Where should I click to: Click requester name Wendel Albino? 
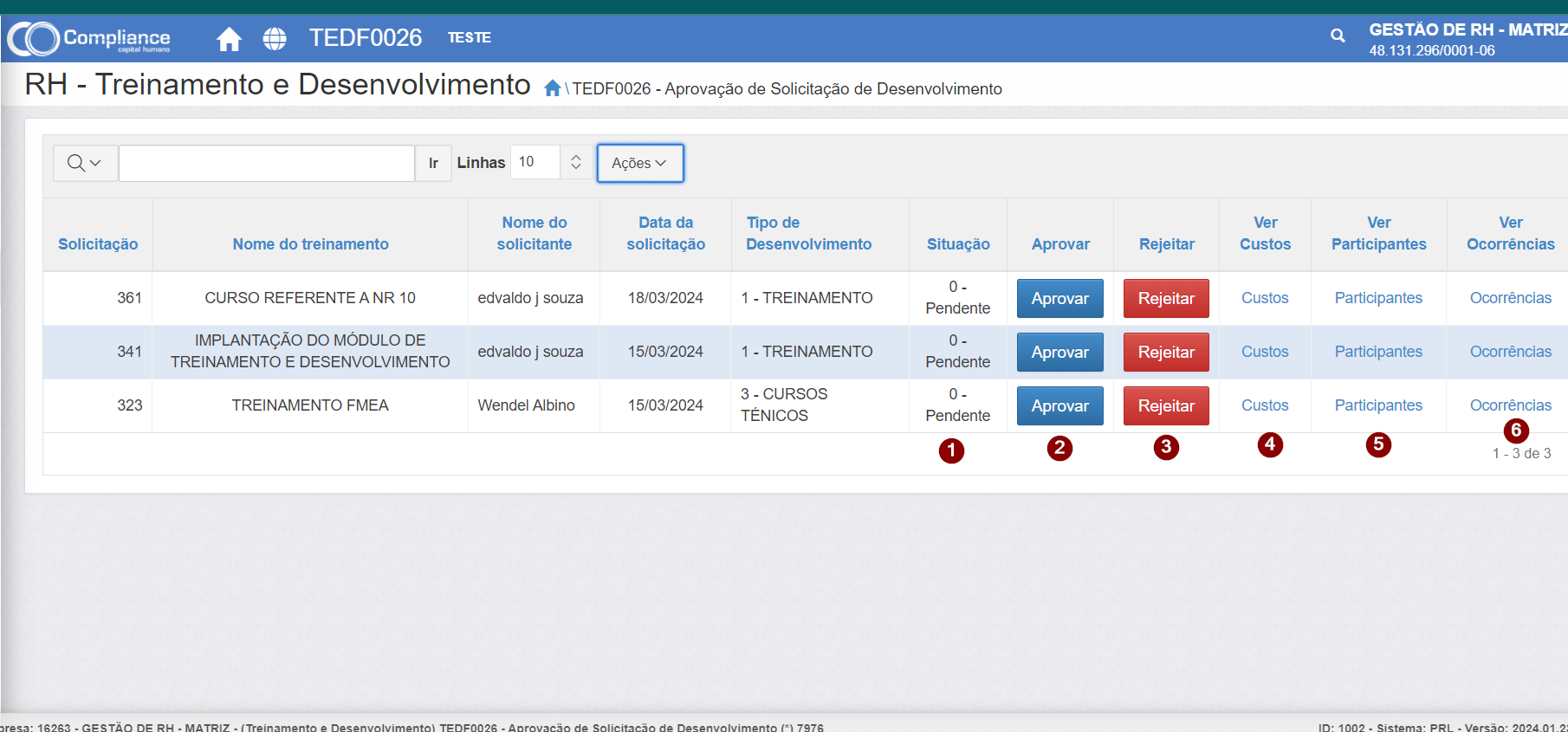point(526,405)
